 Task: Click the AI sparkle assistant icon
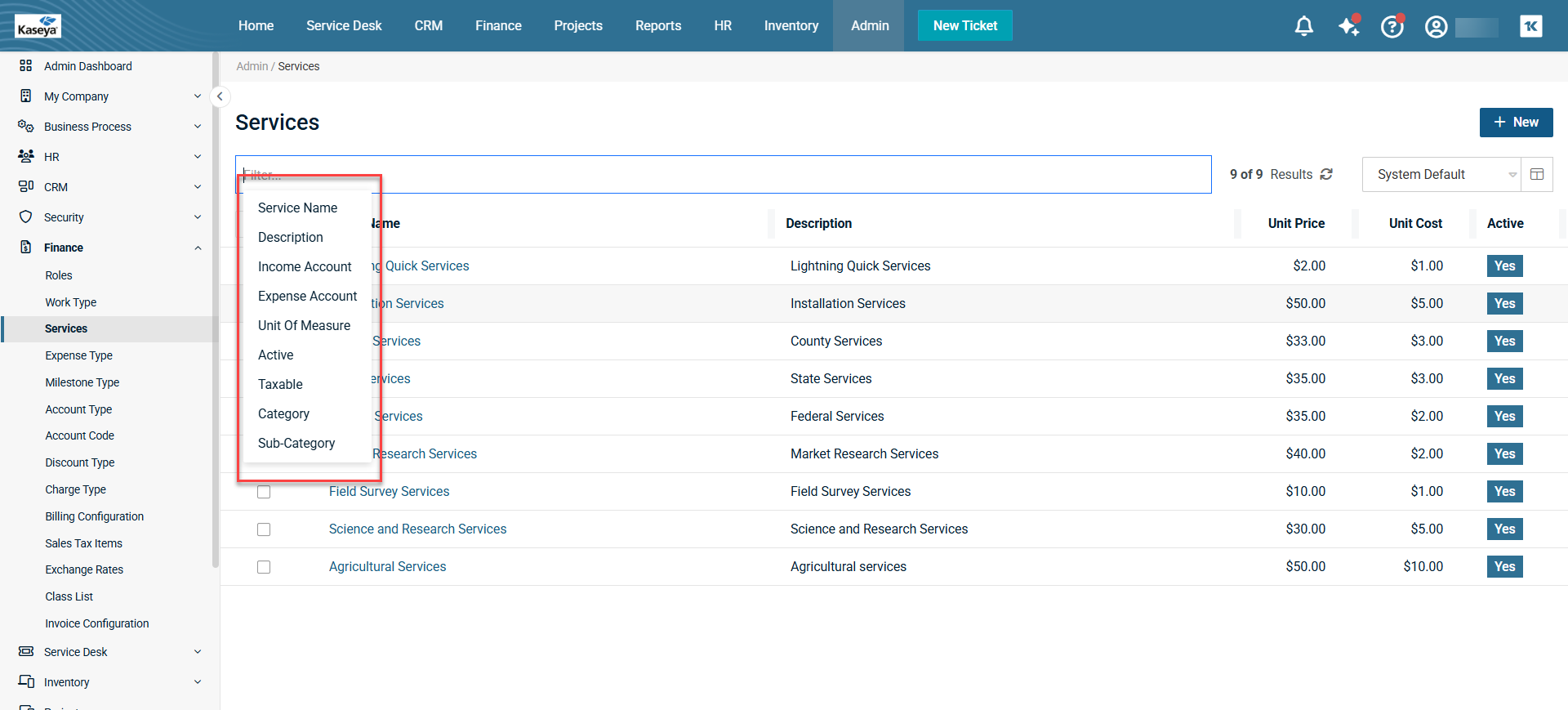[1348, 26]
